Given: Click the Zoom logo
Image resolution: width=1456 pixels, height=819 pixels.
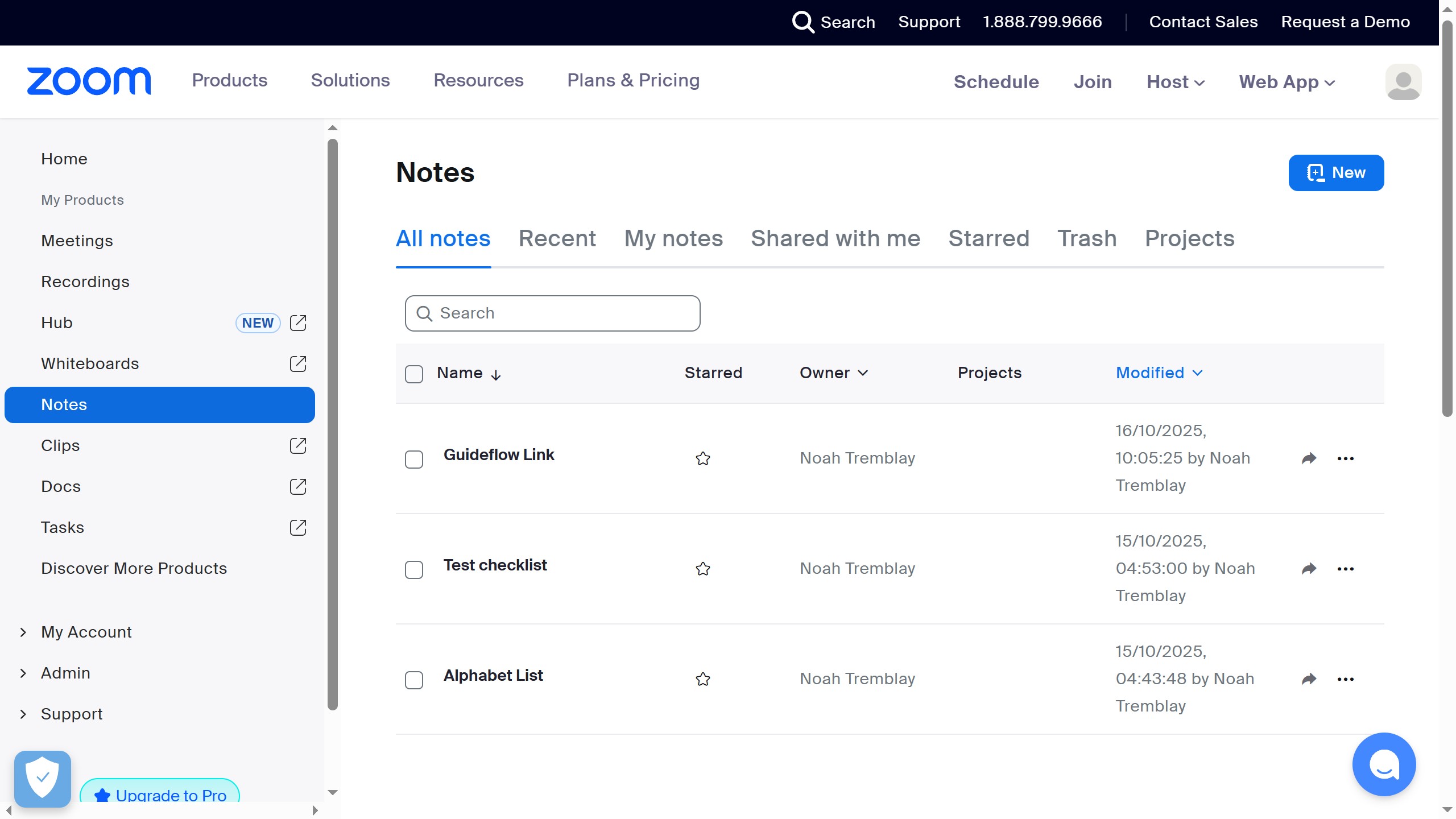Looking at the screenshot, I should [89, 81].
